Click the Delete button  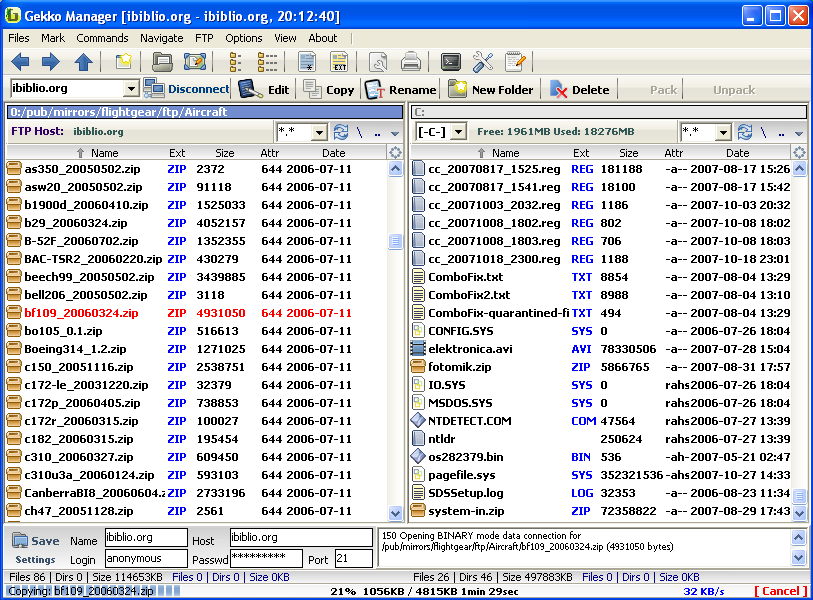point(580,90)
